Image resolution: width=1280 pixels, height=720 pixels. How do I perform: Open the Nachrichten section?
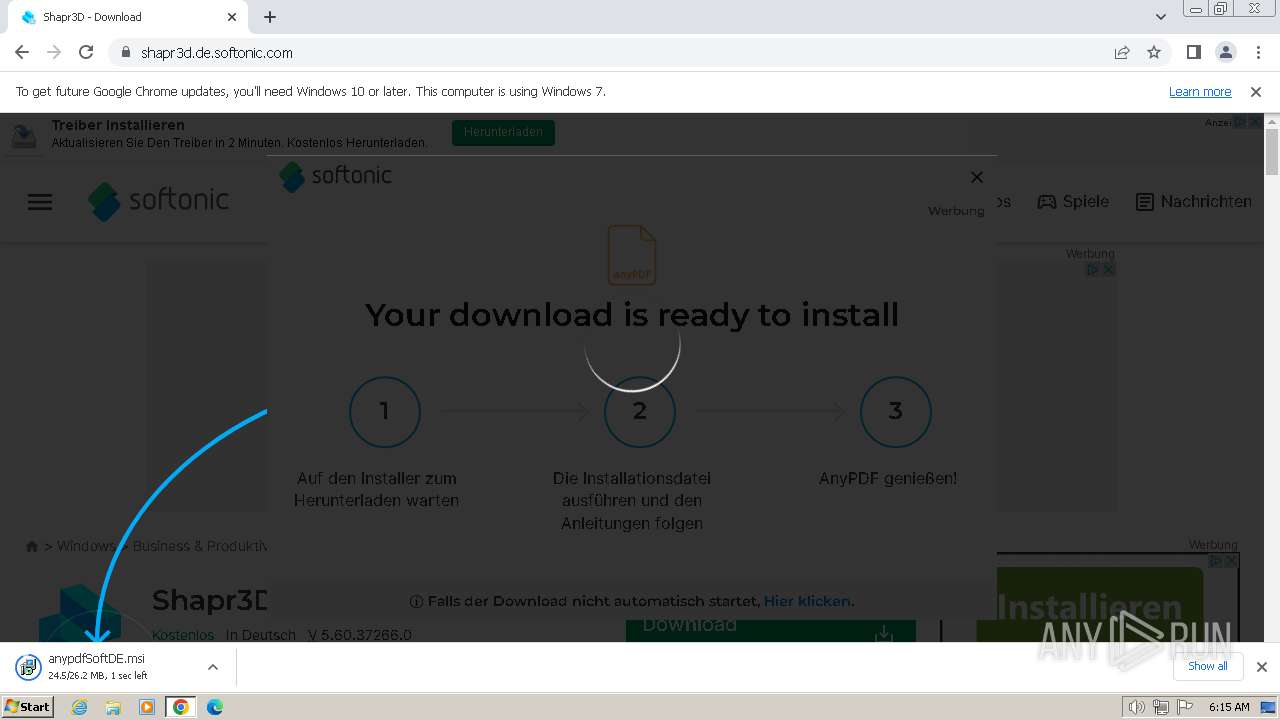[1194, 201]
